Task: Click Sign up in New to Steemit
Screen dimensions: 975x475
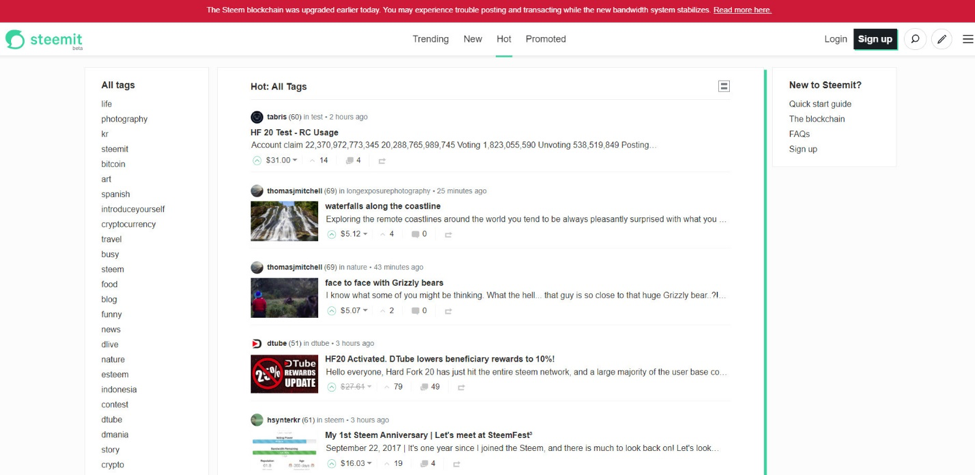Action: 803,149
